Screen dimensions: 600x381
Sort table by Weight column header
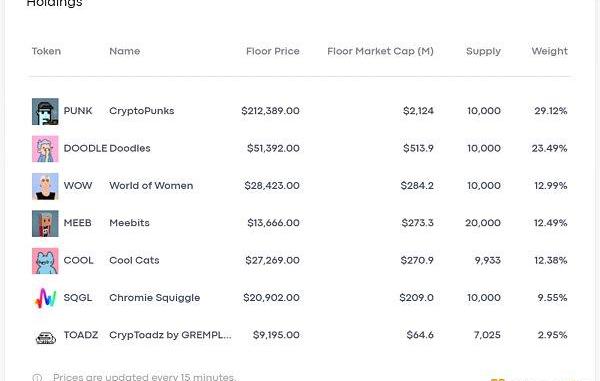549,51
